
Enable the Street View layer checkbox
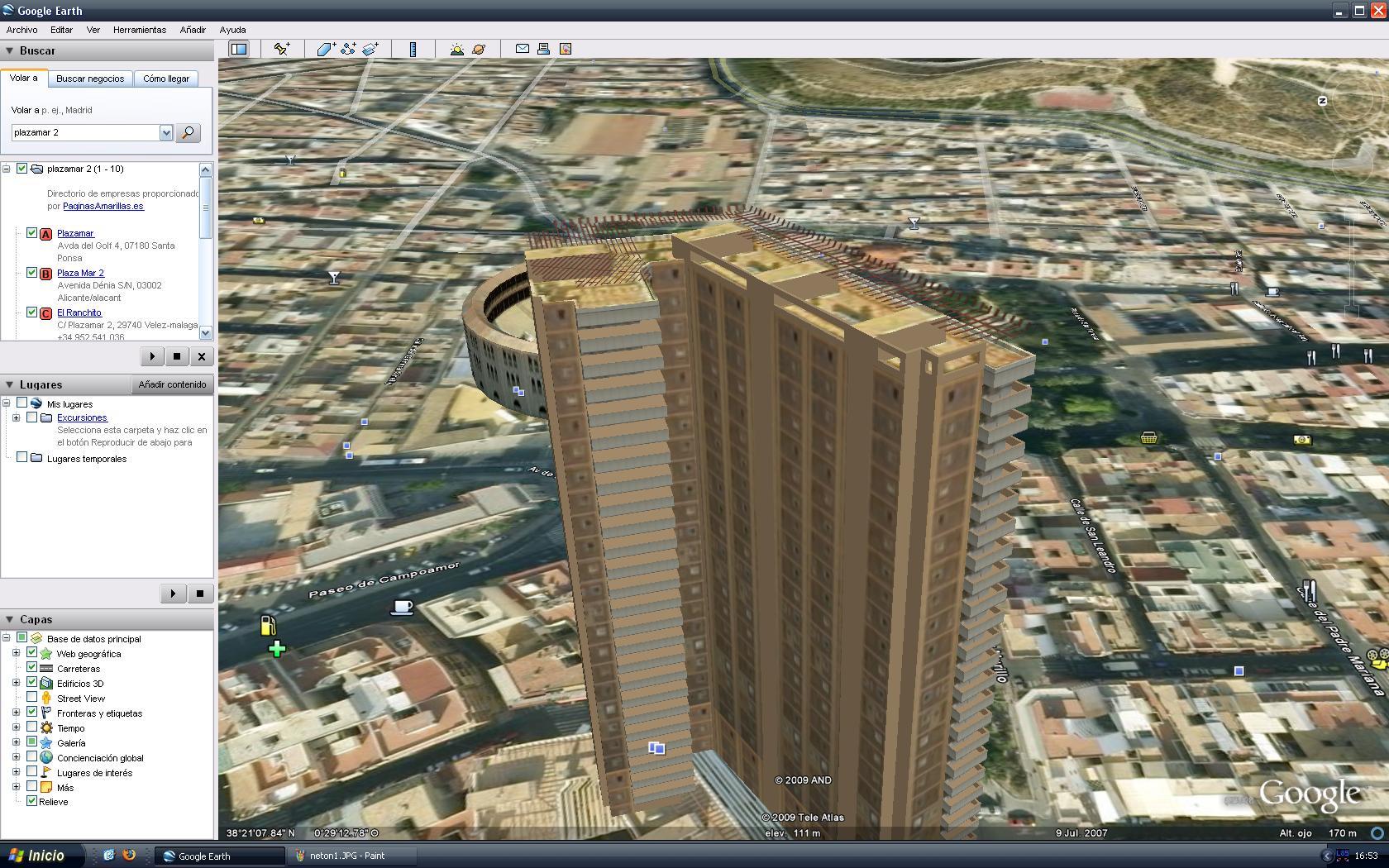click(32, 698)
